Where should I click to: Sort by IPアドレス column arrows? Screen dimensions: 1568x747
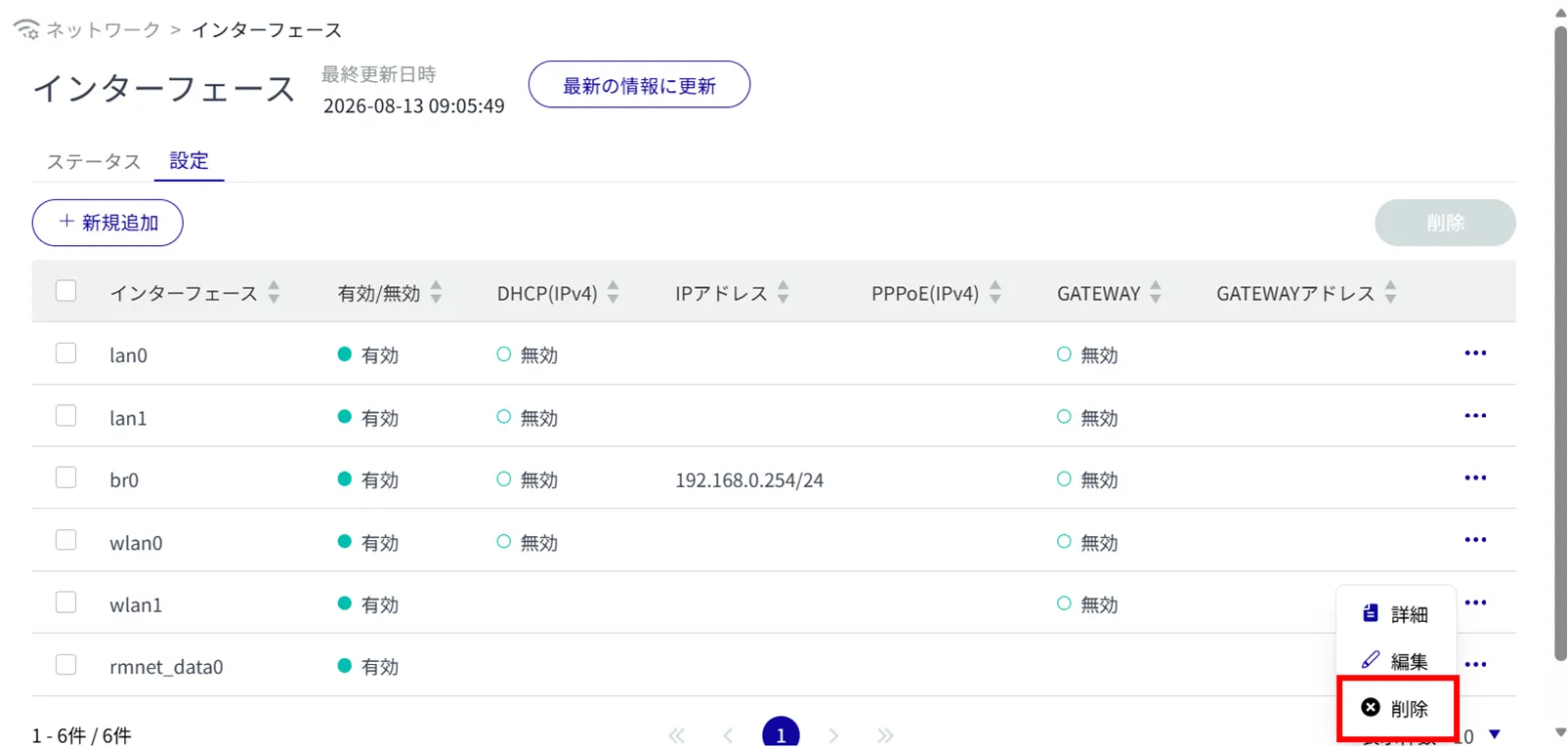[x=784, y=292]
